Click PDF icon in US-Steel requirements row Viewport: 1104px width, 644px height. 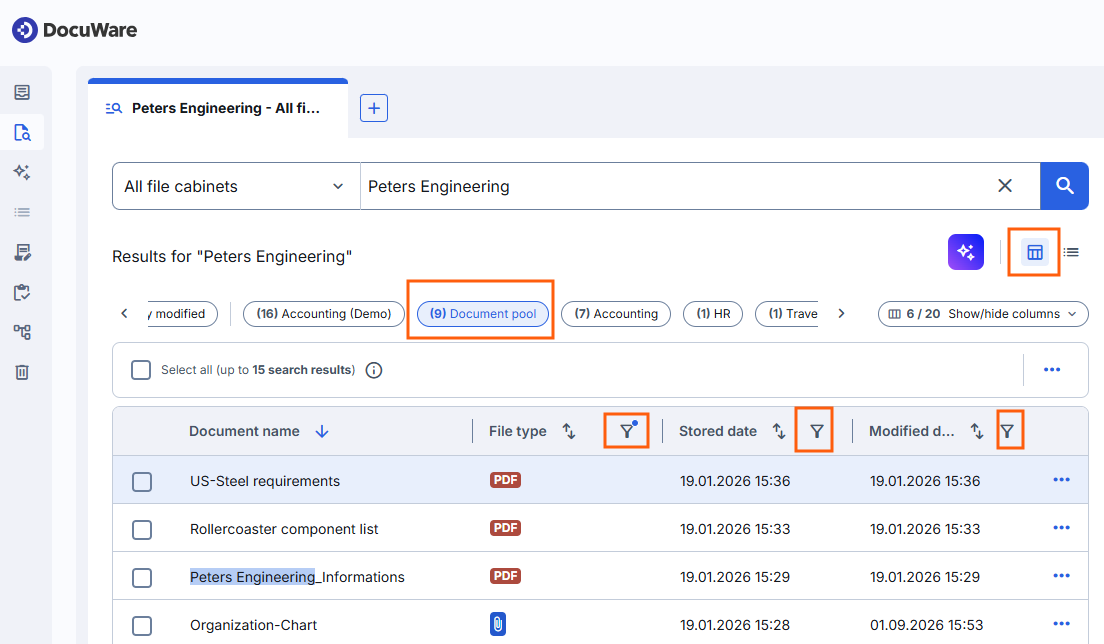(505, 480)
